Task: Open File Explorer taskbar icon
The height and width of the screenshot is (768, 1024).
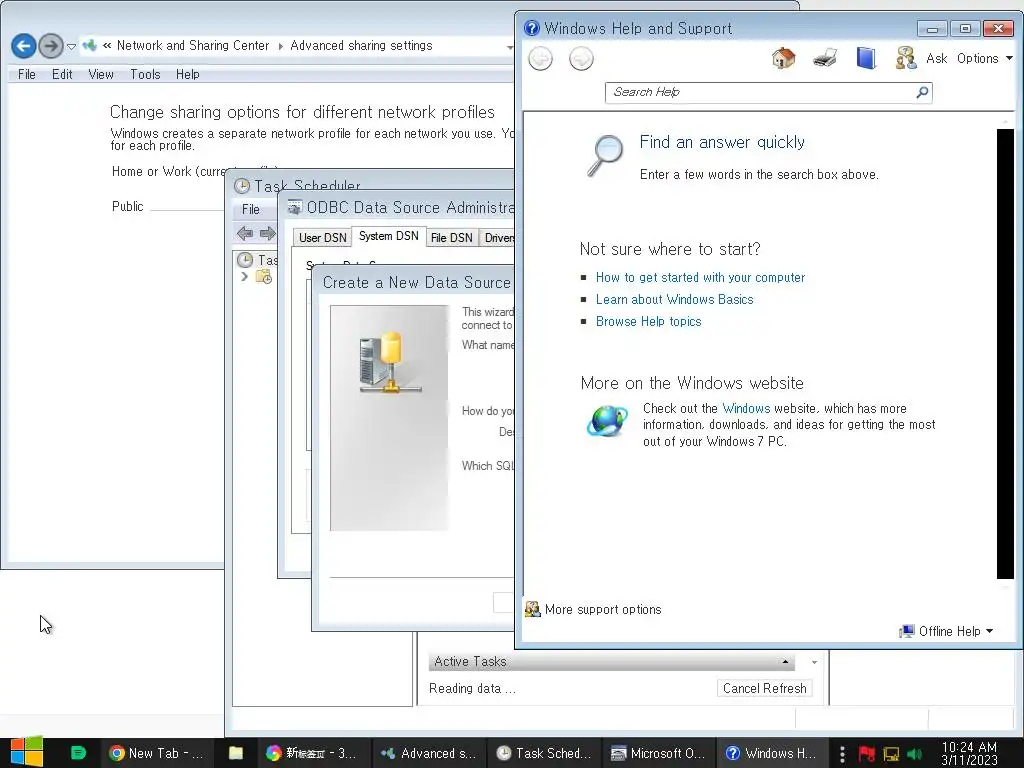Action: (236, 753)
